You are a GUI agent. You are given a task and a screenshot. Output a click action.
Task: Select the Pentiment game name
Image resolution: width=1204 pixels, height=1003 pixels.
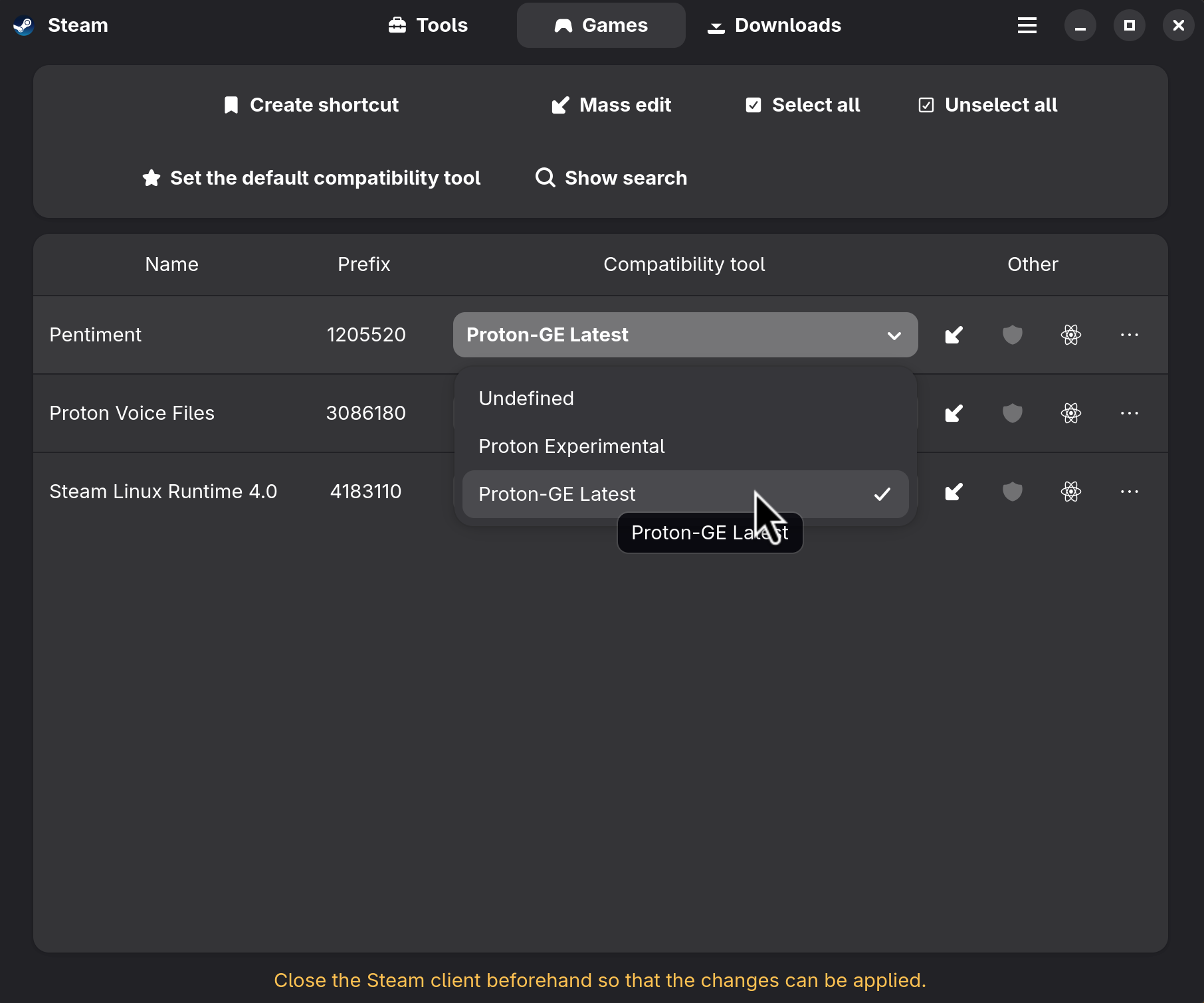click(x=96, y=335)
